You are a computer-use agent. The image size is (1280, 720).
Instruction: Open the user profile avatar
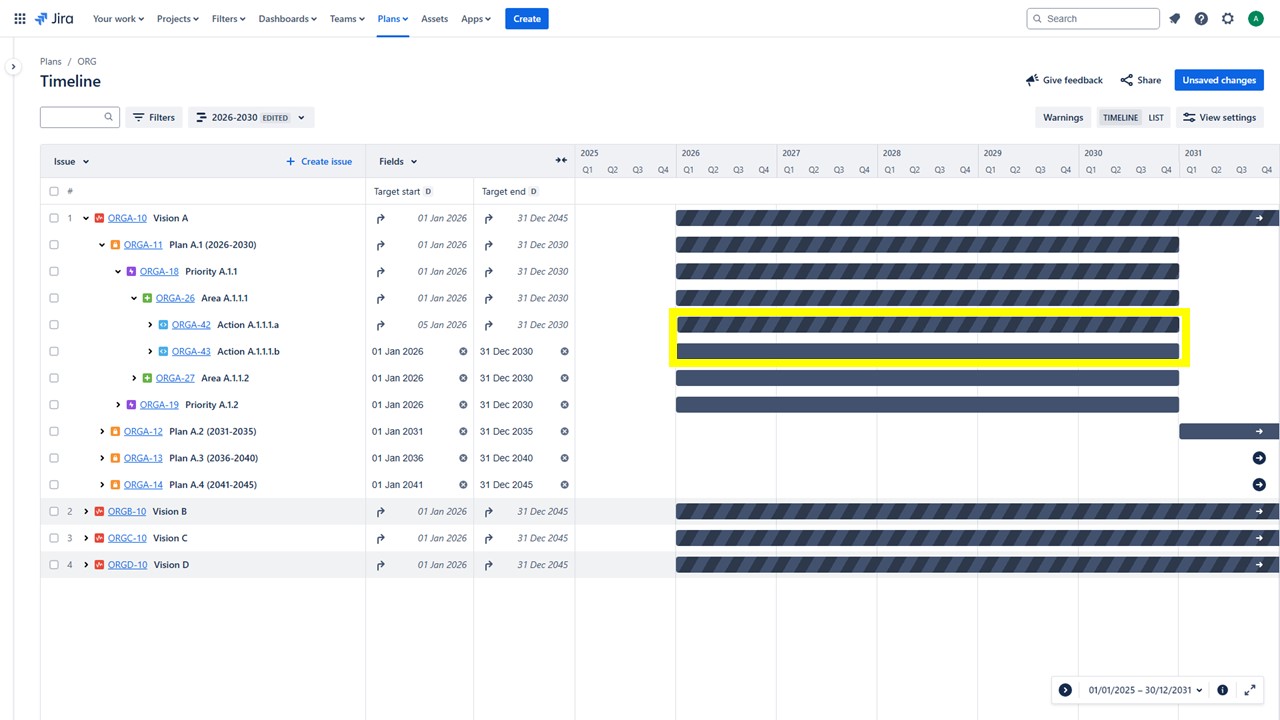(x=1256, y=19)
